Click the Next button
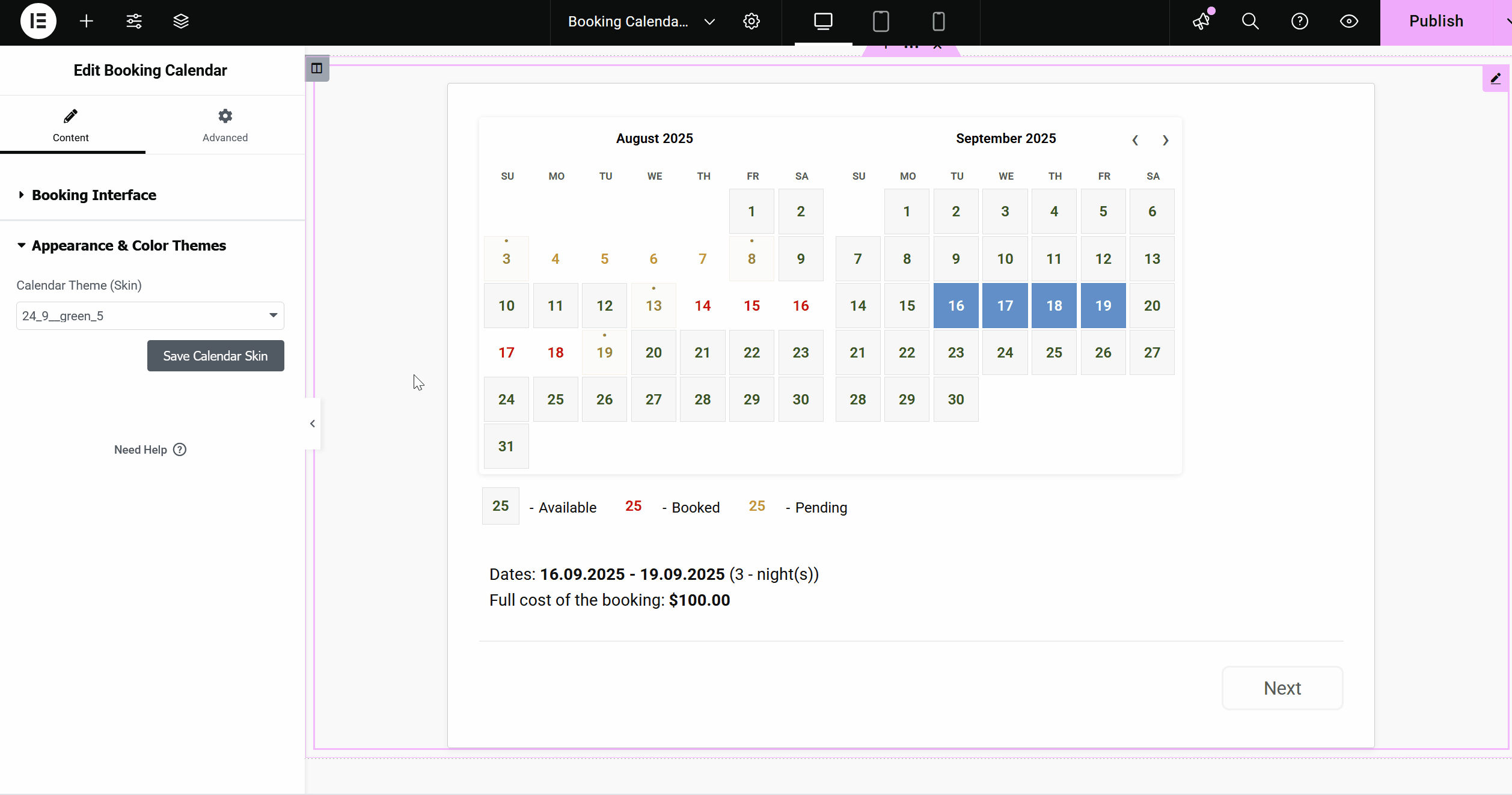This screenshot has height=795, width=1512. 1282,688
